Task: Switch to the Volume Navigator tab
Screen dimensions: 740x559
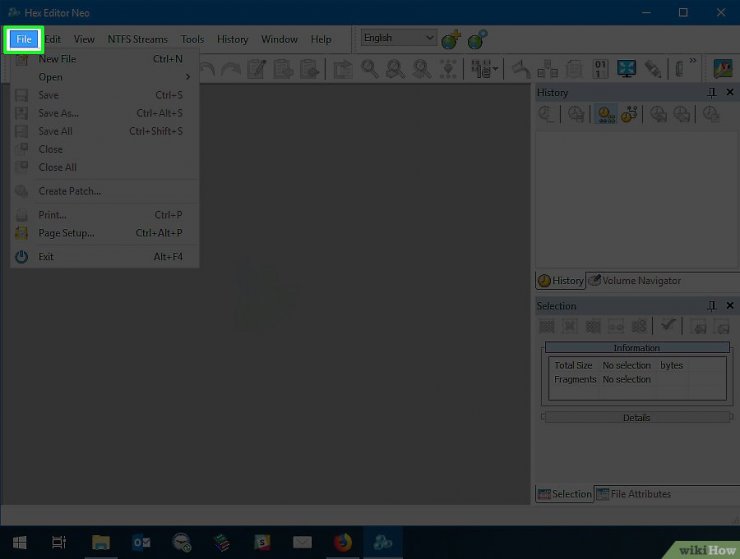Action: click(x=634, y=280)
